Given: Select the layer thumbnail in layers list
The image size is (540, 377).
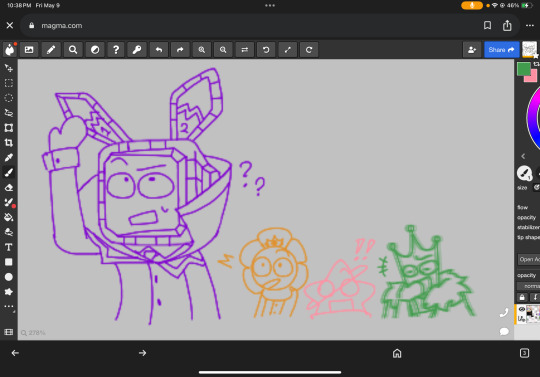Looking at the screenshot, I should (533, 314).
